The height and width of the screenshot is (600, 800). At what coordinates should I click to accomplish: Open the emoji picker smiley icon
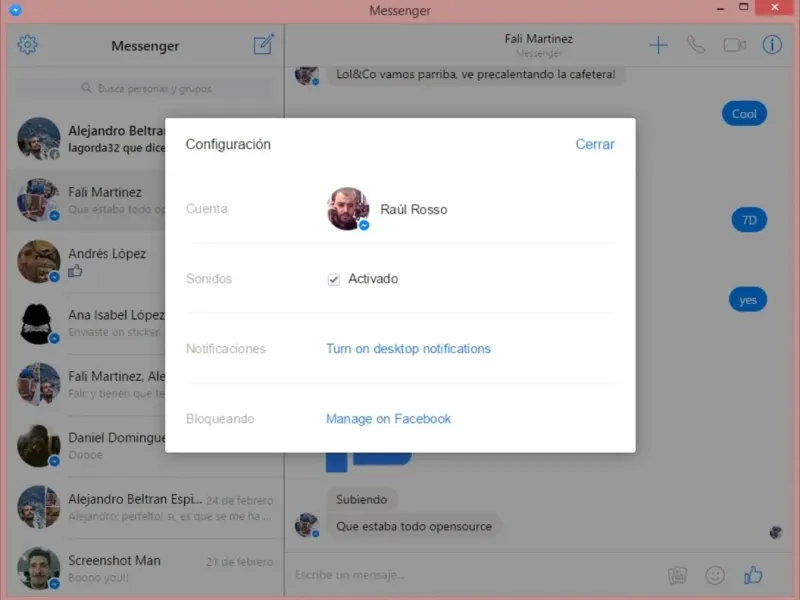tap(715, 576)
